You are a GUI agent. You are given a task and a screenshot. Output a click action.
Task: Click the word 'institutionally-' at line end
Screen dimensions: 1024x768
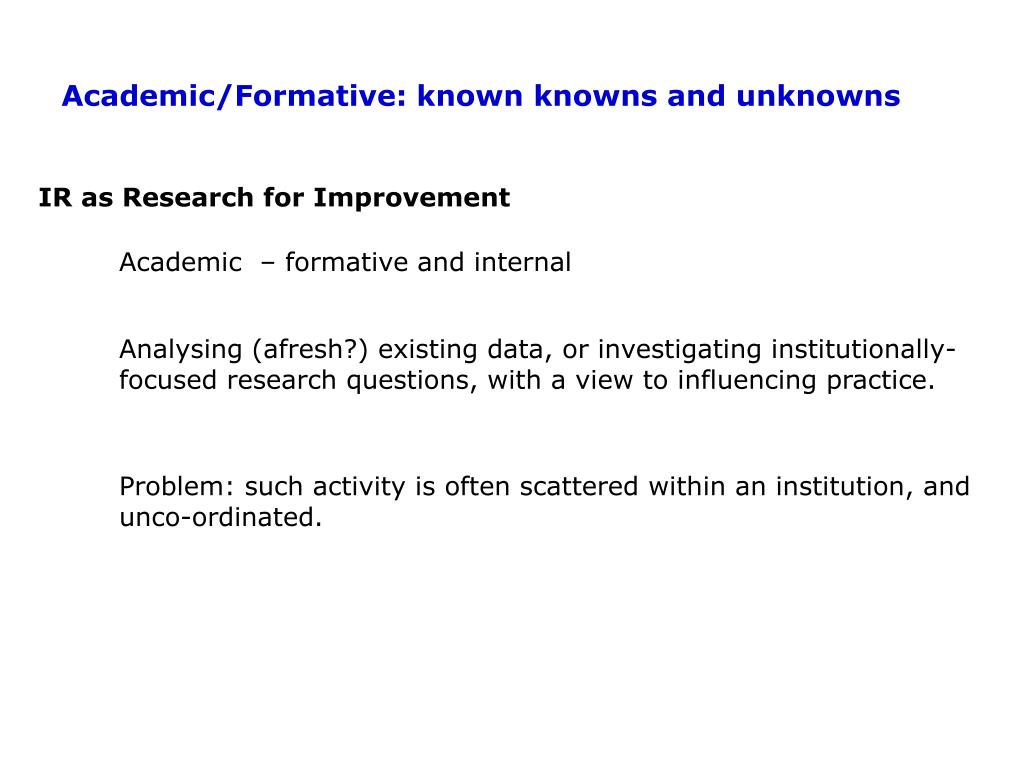click(863, 350)
